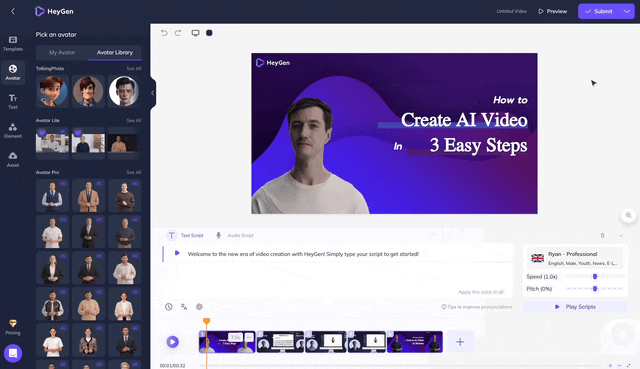Open the Asset panel
The image size is (640, 369).
[13, 159]
